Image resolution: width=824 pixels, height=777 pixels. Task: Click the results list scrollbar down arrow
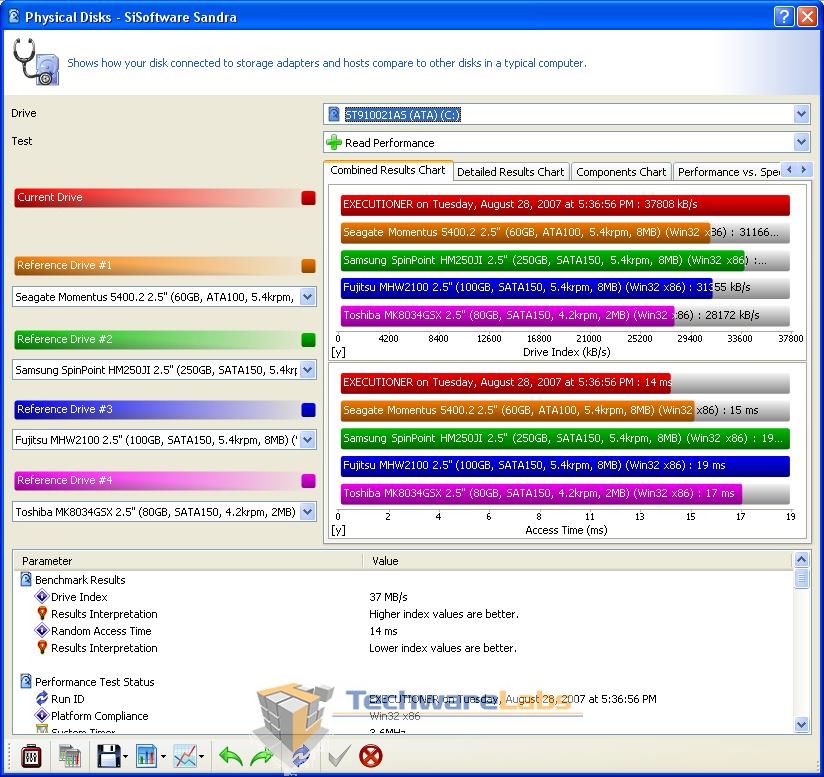click(x=802, y=725)
